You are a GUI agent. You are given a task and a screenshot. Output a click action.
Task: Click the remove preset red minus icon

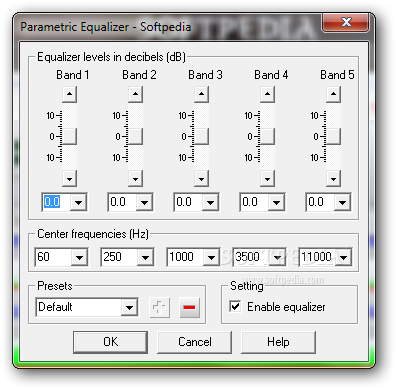coord(189,307)
